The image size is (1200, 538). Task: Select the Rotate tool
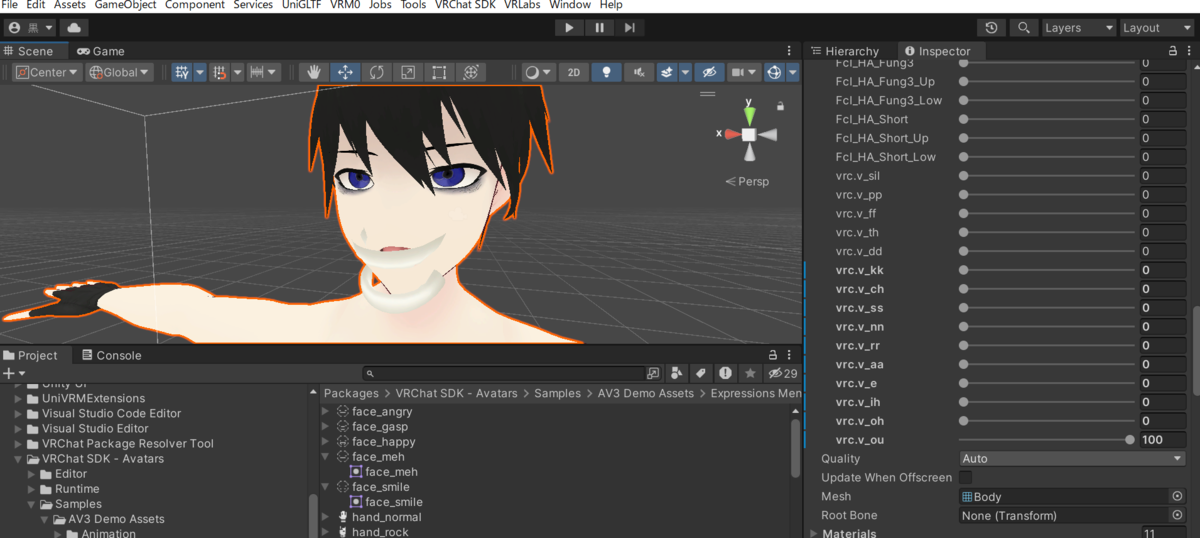coord(376,72)
